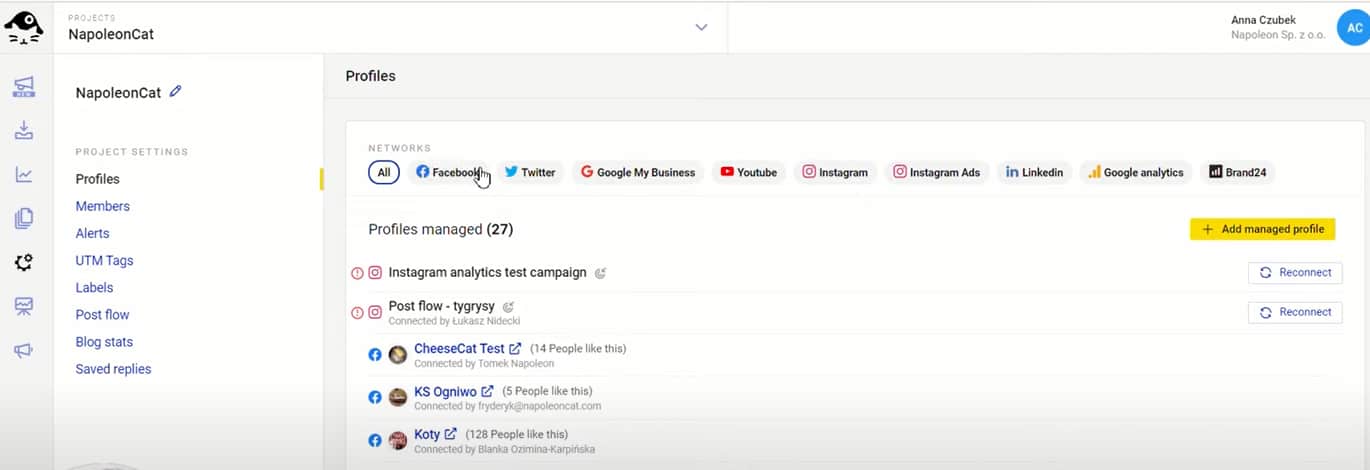Click Profiles managed (27) heading
1370x470 pixels.
pyautogui.click(x=440, y=229)
